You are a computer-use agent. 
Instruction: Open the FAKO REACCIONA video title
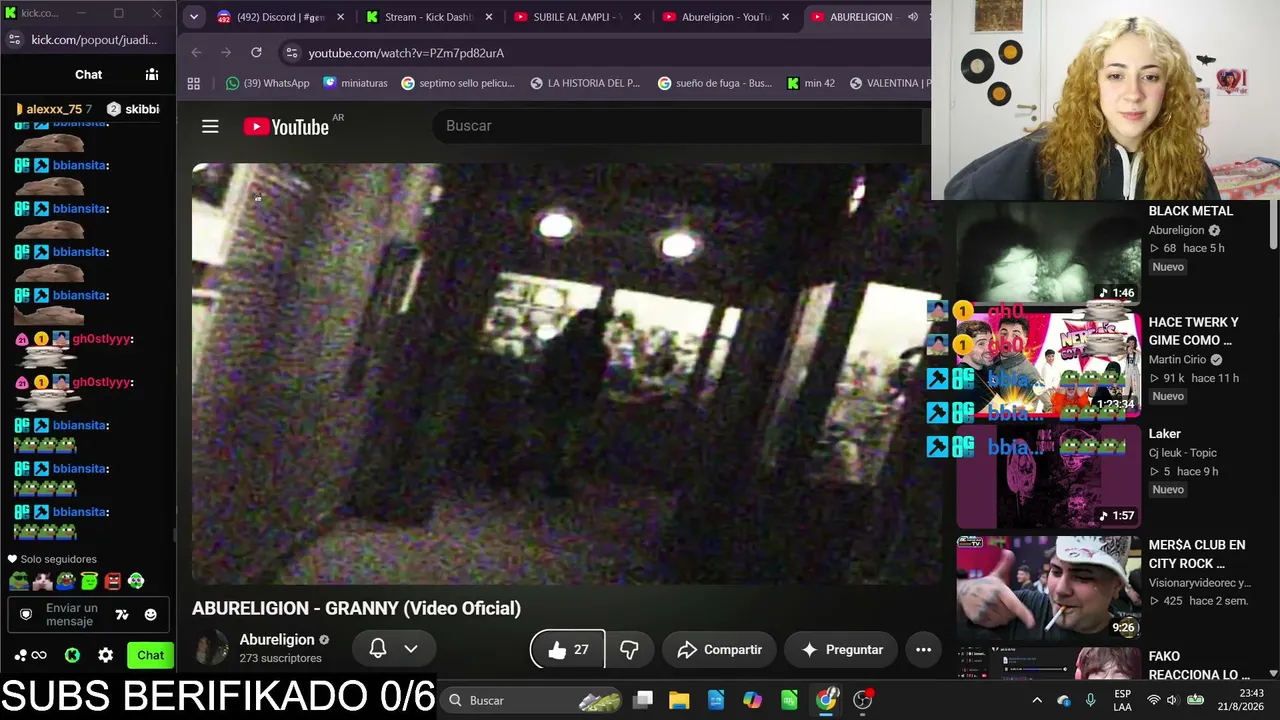point(1199,665)
